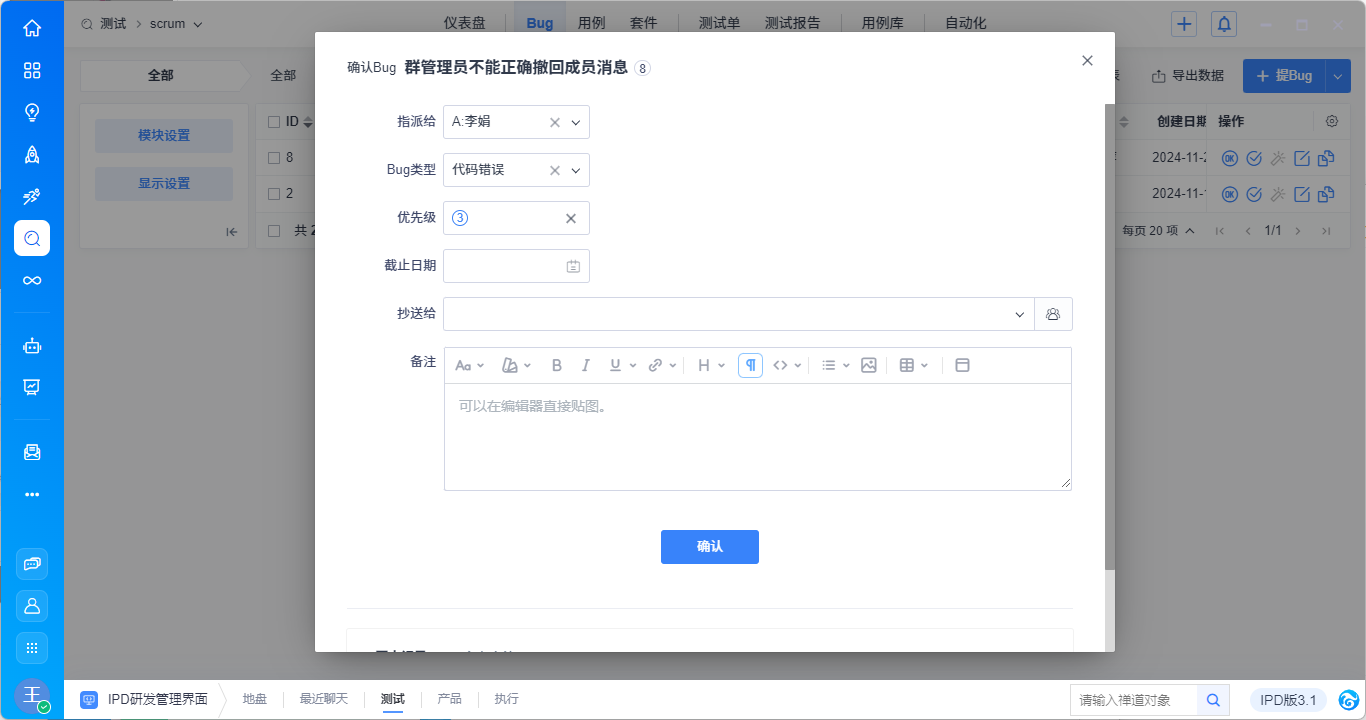Apply italic style in the remark editor
The height and width of the screenshot is (720, 1366).
586,366
